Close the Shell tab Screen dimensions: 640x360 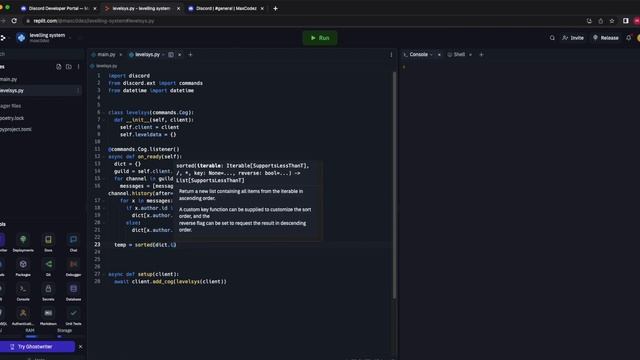(470, 55)
